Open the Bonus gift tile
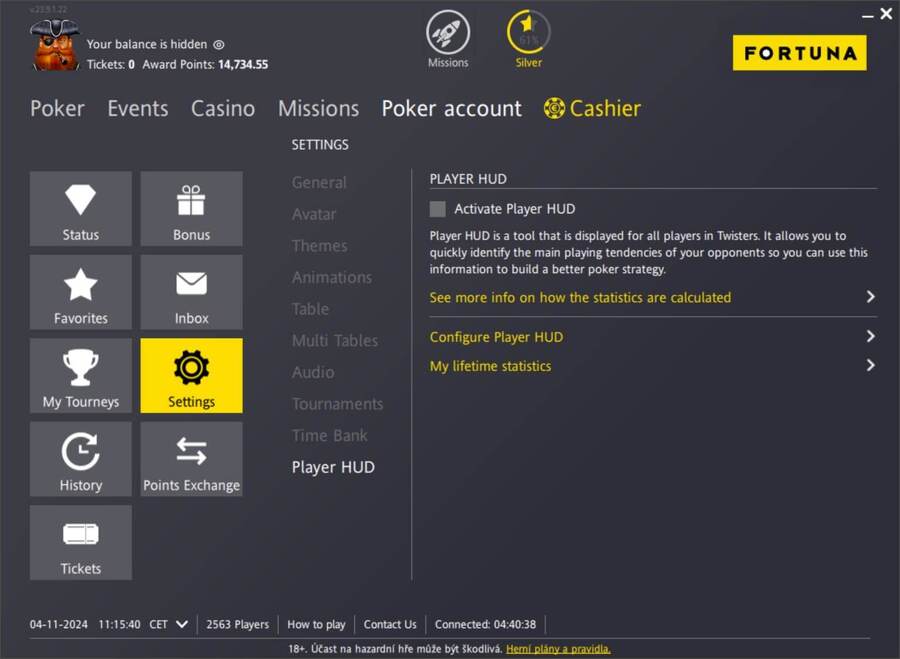 pyautogui.click(x=192, y=208)
